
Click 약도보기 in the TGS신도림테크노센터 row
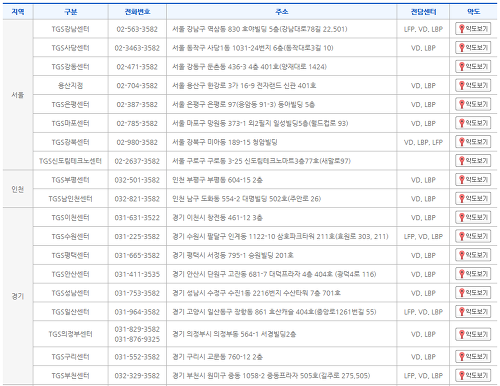[473, 161]
